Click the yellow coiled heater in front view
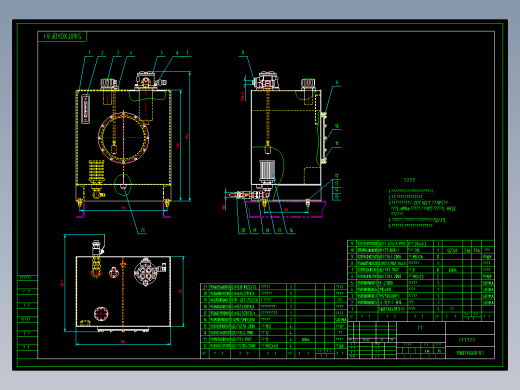 (96, 171)
